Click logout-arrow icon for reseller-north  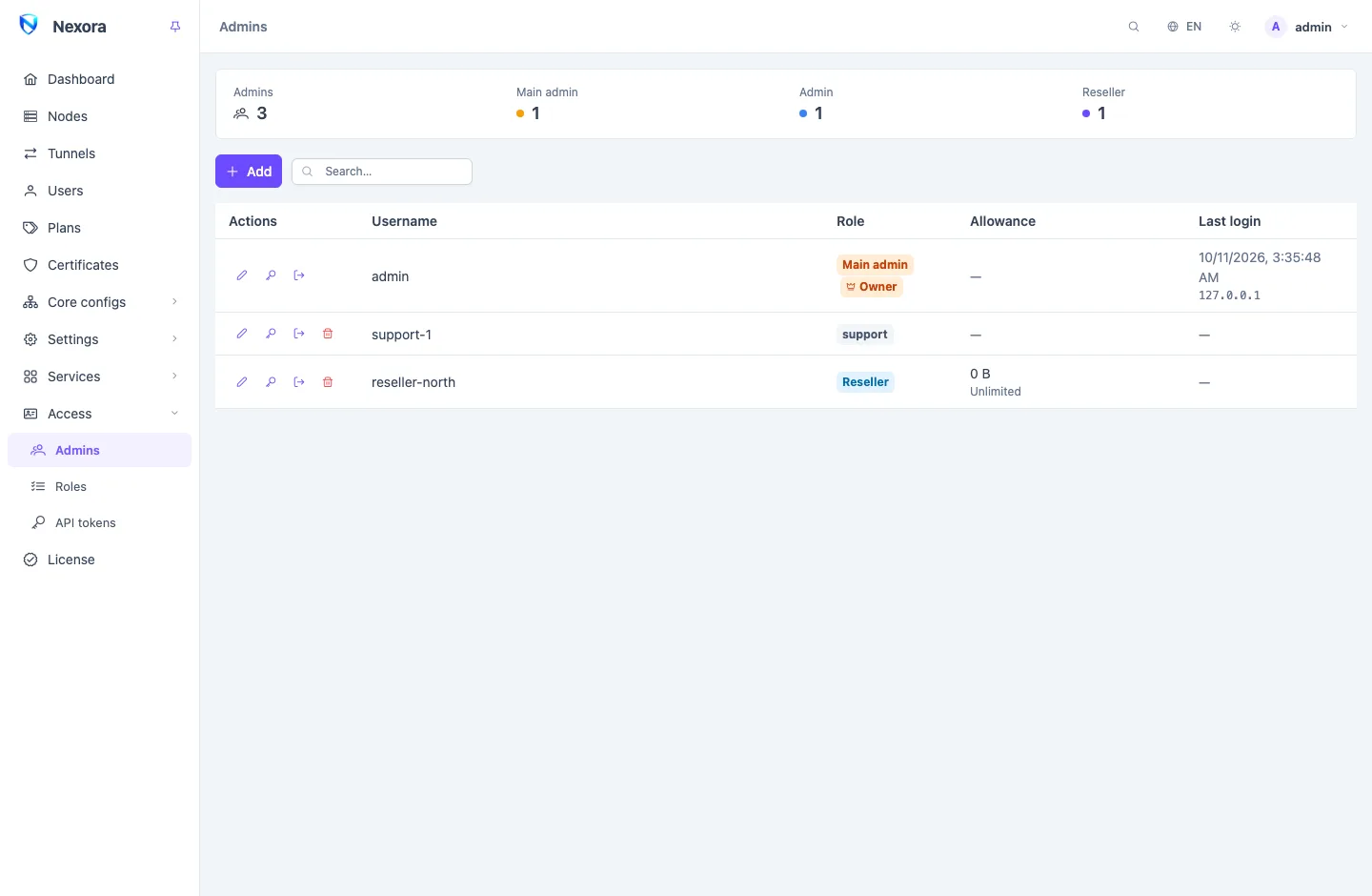click(x=299, y=382)
